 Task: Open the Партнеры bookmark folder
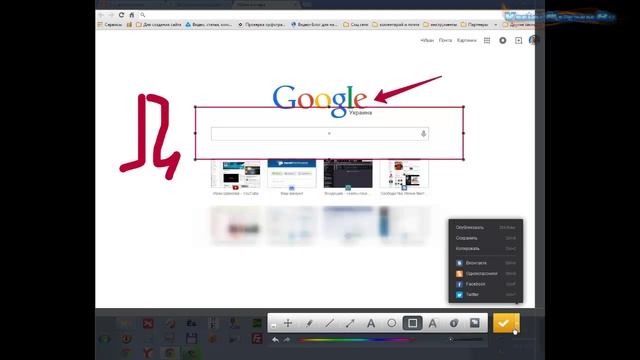pos(474,24)
